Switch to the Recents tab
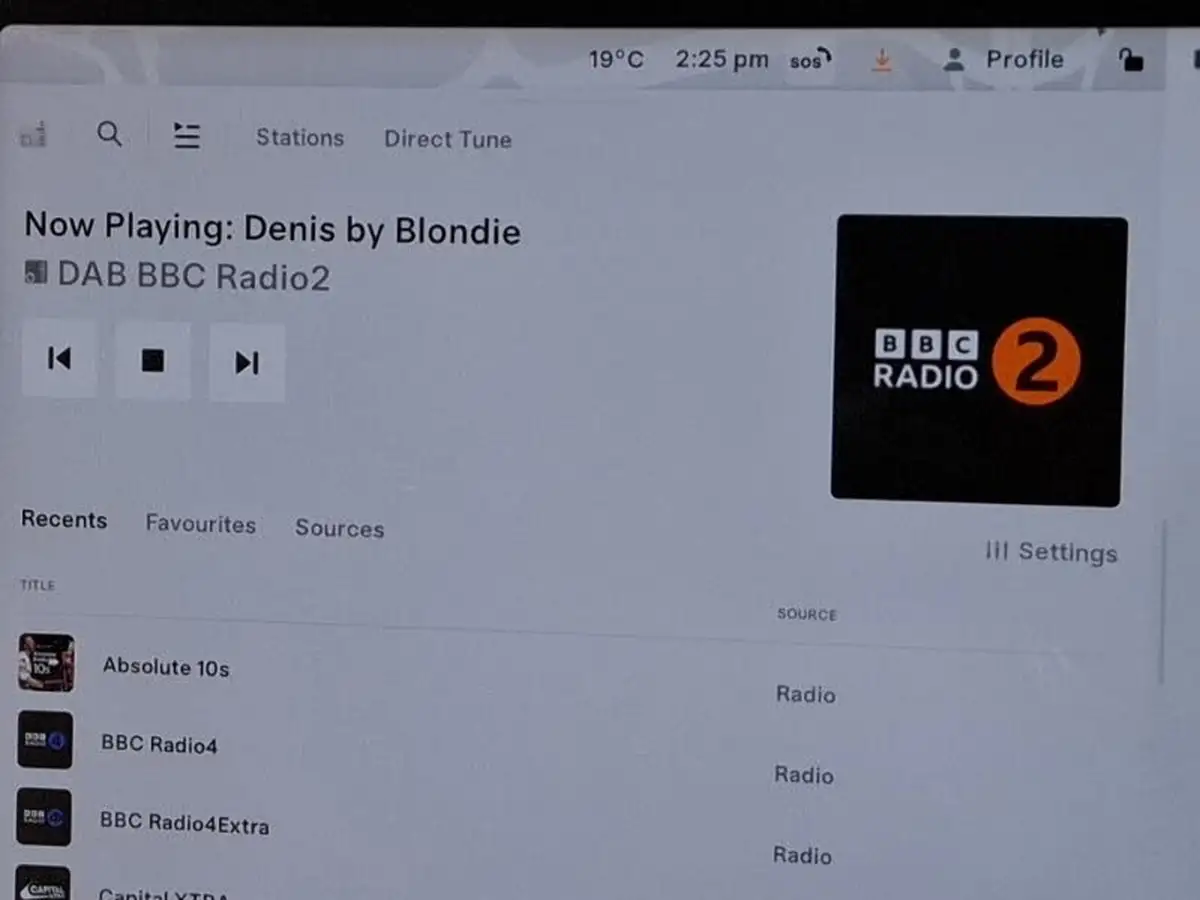Viewport: 1200px width, 900px height. pos(64,520)
